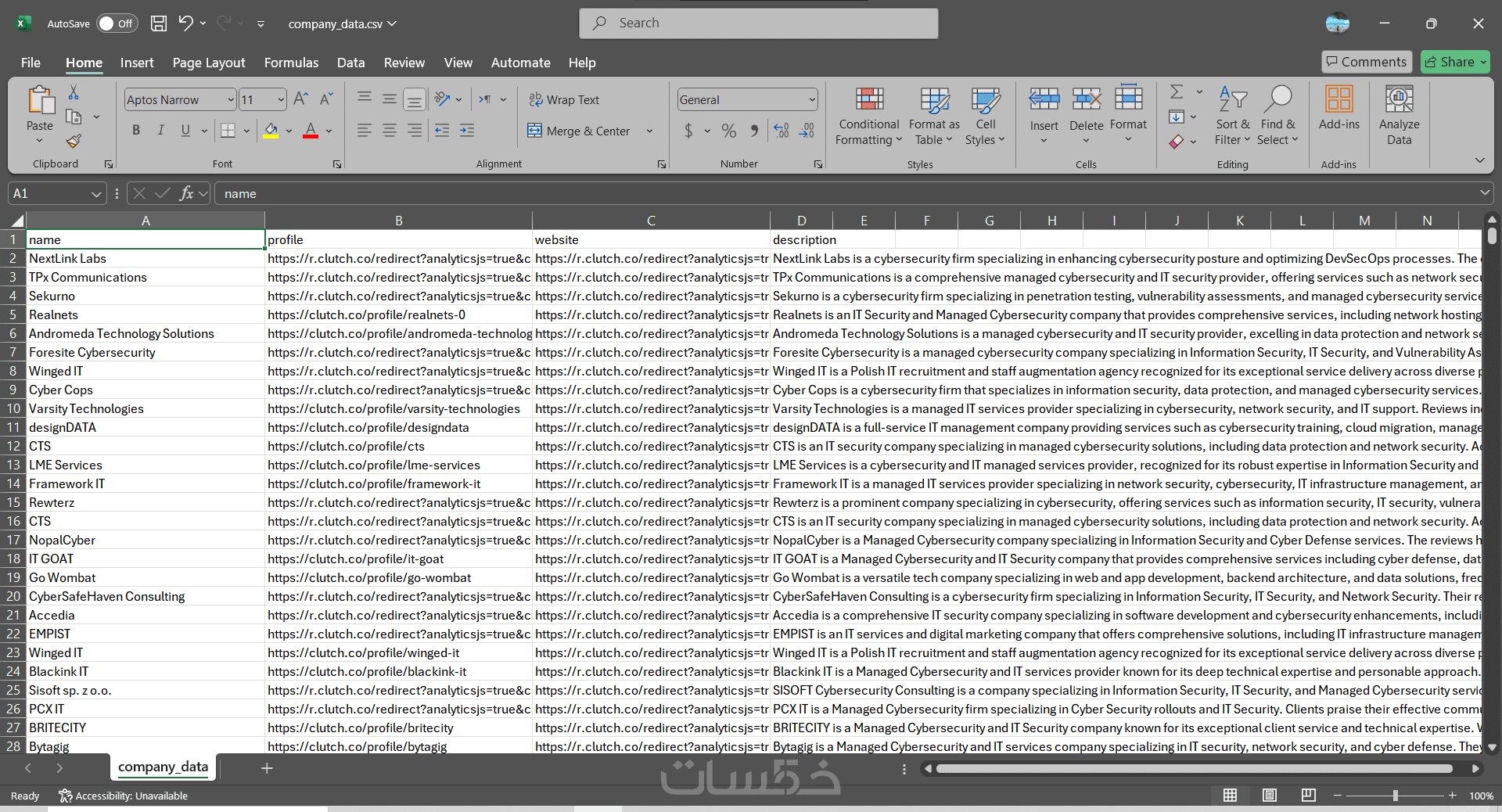The width and height of the screenshot is (1502, 812).
Task: Toggle Middle Align
Action: pos(390,99)
